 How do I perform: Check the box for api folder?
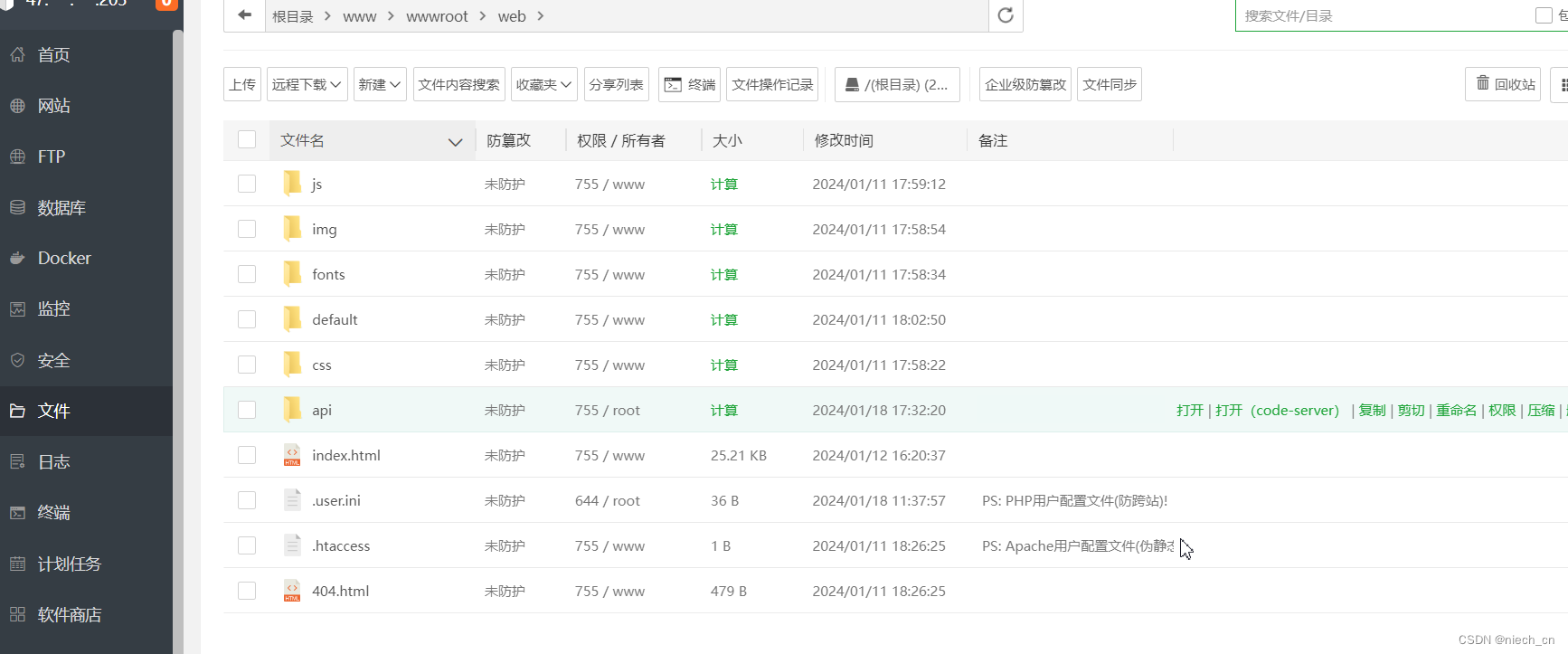(x=247, y=410)
